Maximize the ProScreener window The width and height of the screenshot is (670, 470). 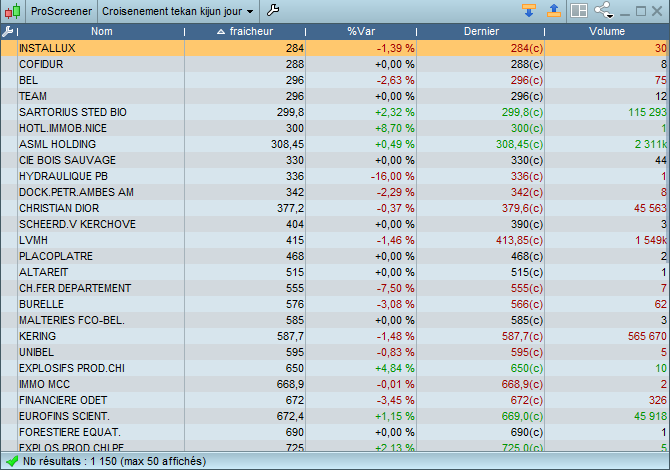click(641, 11)
